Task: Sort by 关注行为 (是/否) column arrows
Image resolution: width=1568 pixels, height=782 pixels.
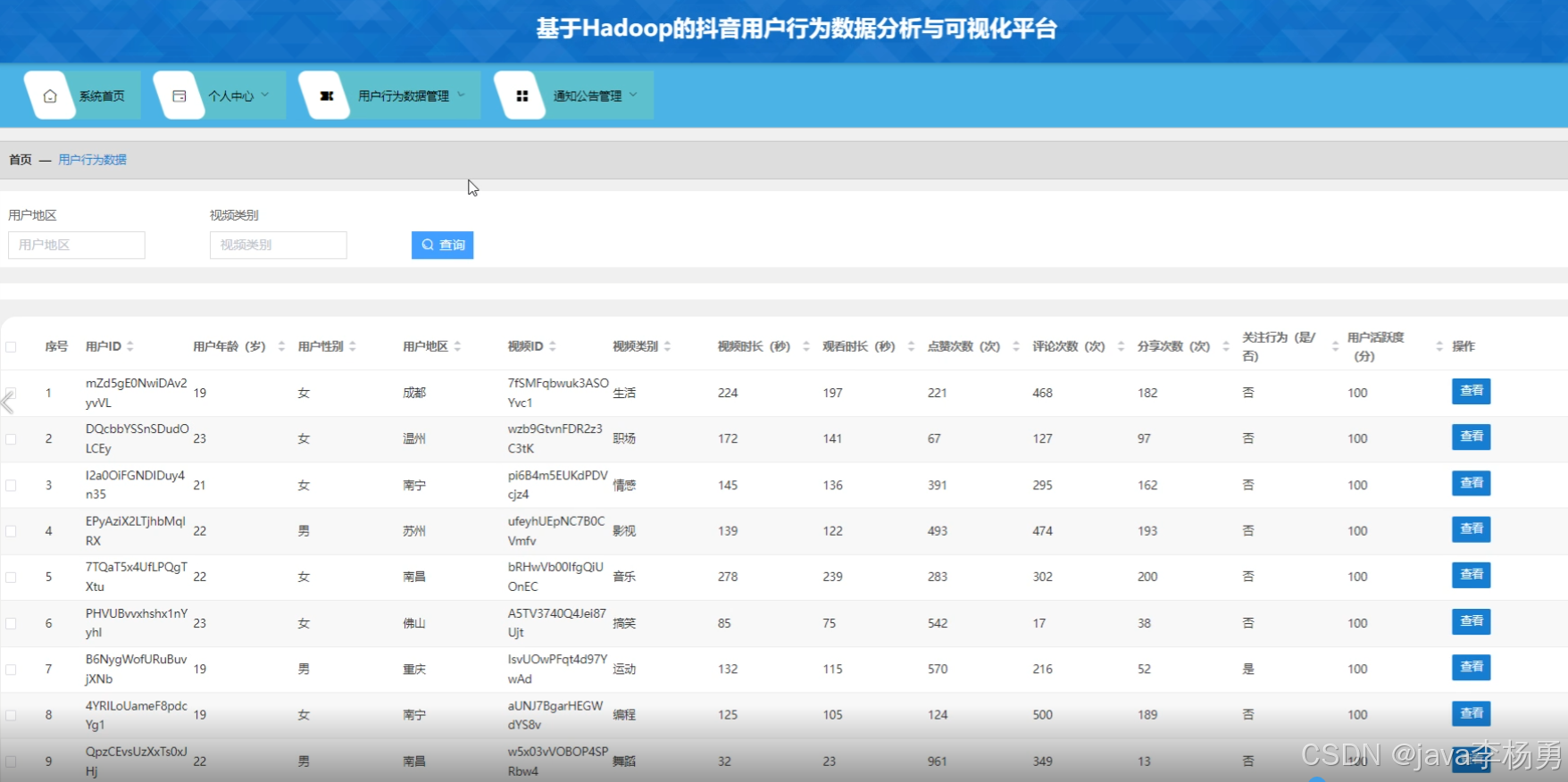Action: pos(1335,346)
